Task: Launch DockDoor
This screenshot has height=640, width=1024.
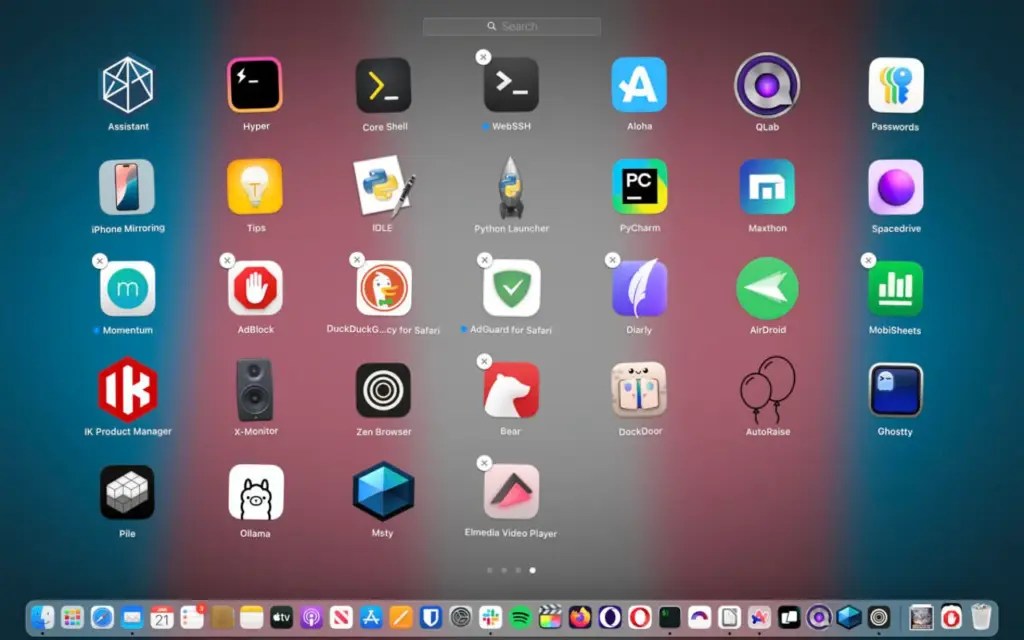Action: (639, 390)
